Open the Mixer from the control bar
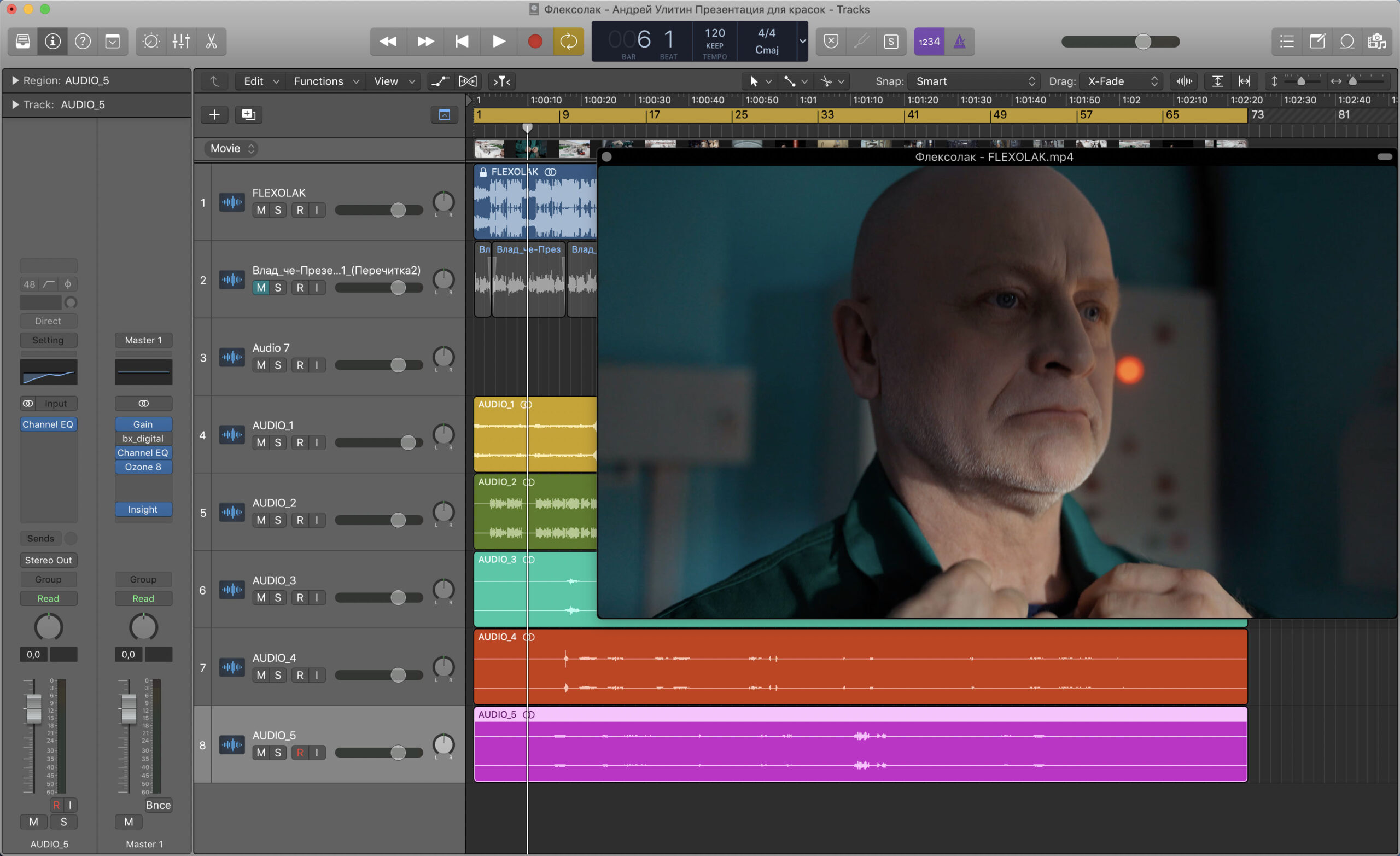 coord(180,42)
